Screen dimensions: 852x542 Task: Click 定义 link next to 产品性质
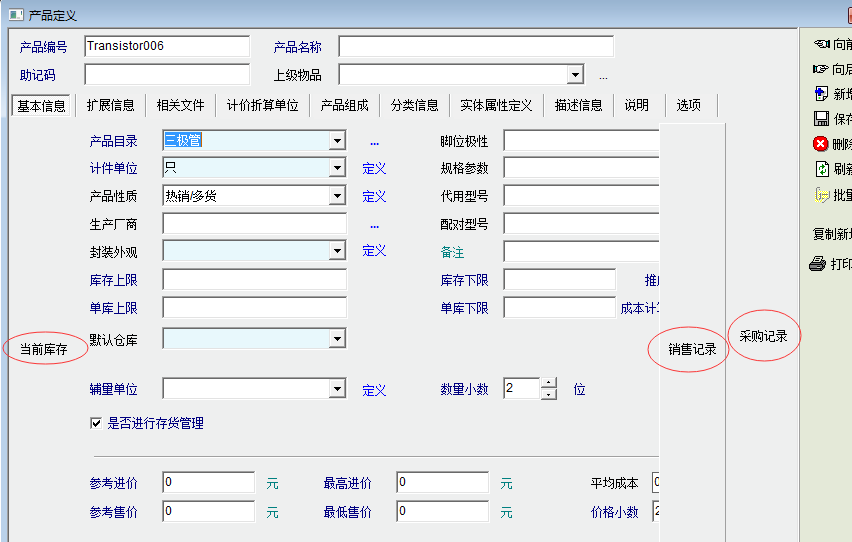(x=374, y=196)
